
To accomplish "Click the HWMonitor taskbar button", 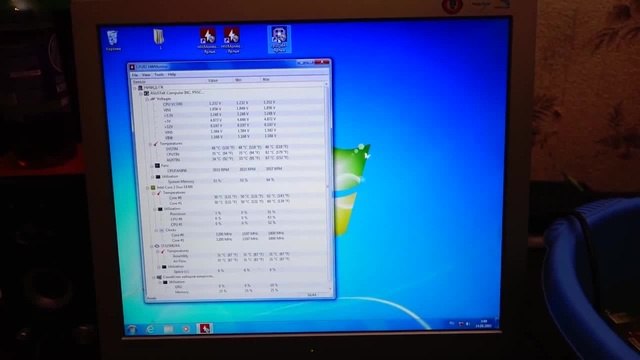I will 205,329.
